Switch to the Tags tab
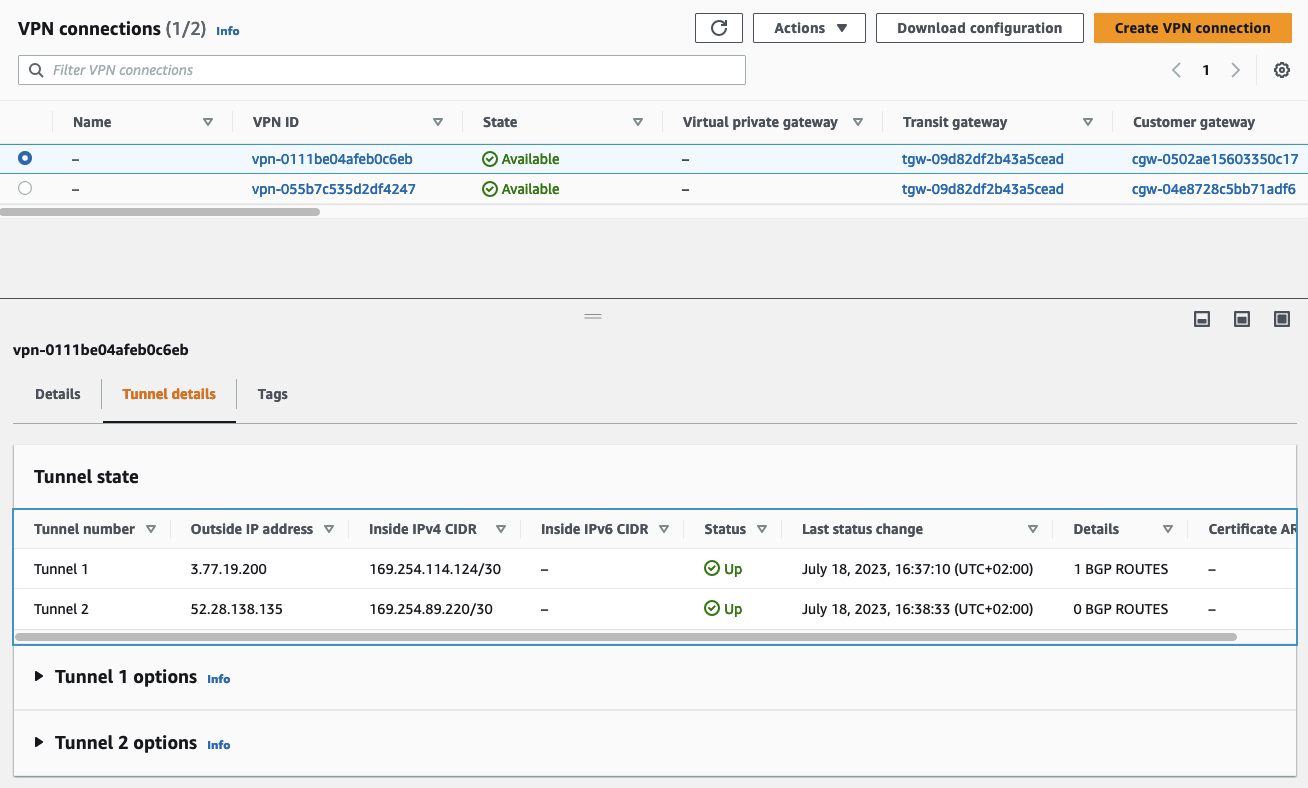Image resolution: width=1308 pixels, height=788 pixels. coord(272,394)
